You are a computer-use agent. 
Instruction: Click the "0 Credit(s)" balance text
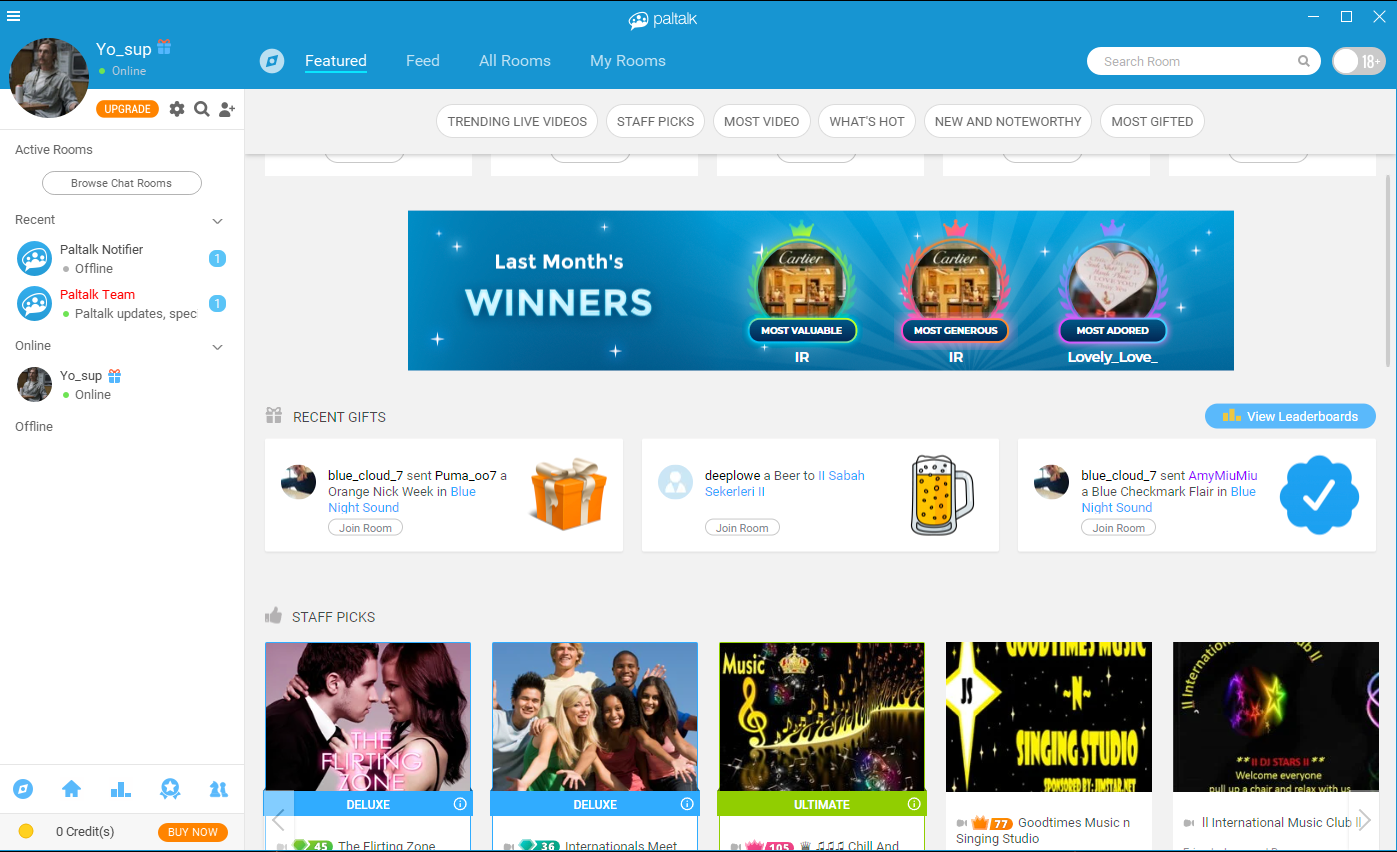click(85, 832)
